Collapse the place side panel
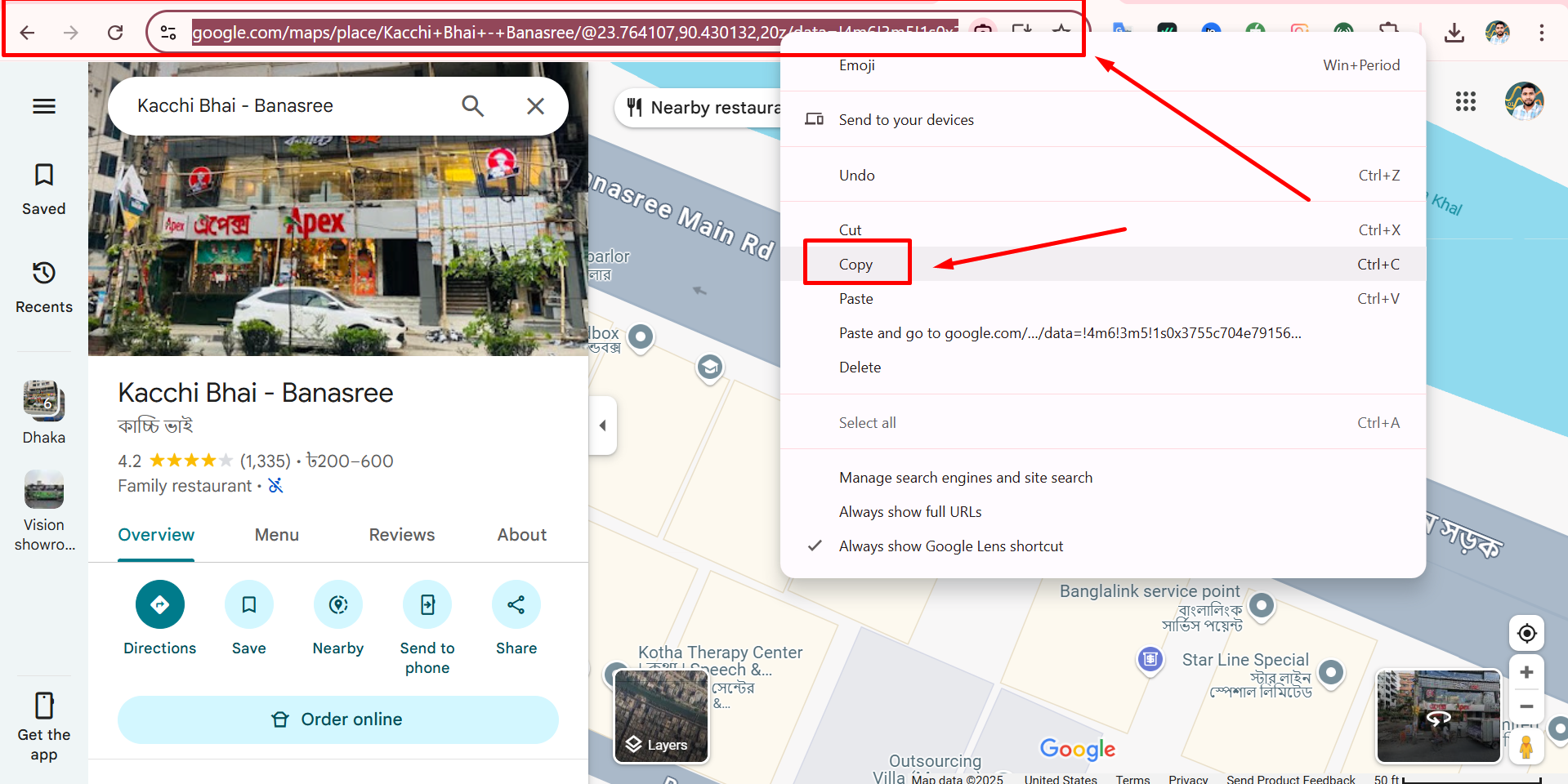 (x=602, y=425)
